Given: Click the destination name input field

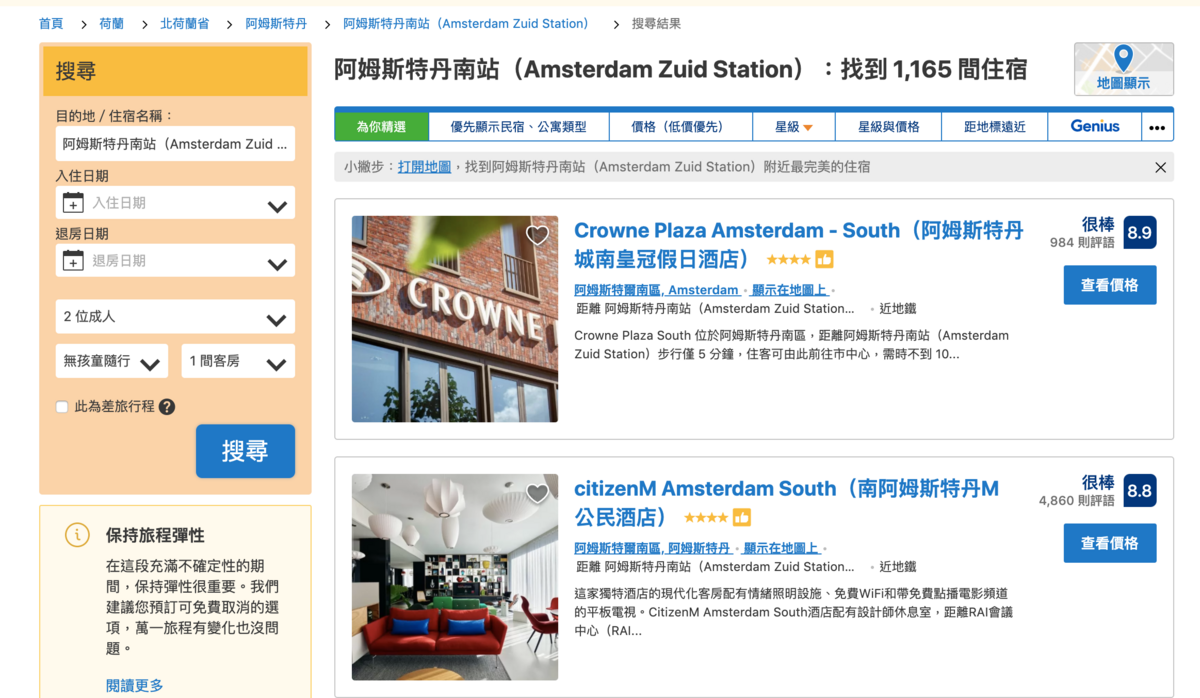Looking at the screenshot, I should click(175, 144).
